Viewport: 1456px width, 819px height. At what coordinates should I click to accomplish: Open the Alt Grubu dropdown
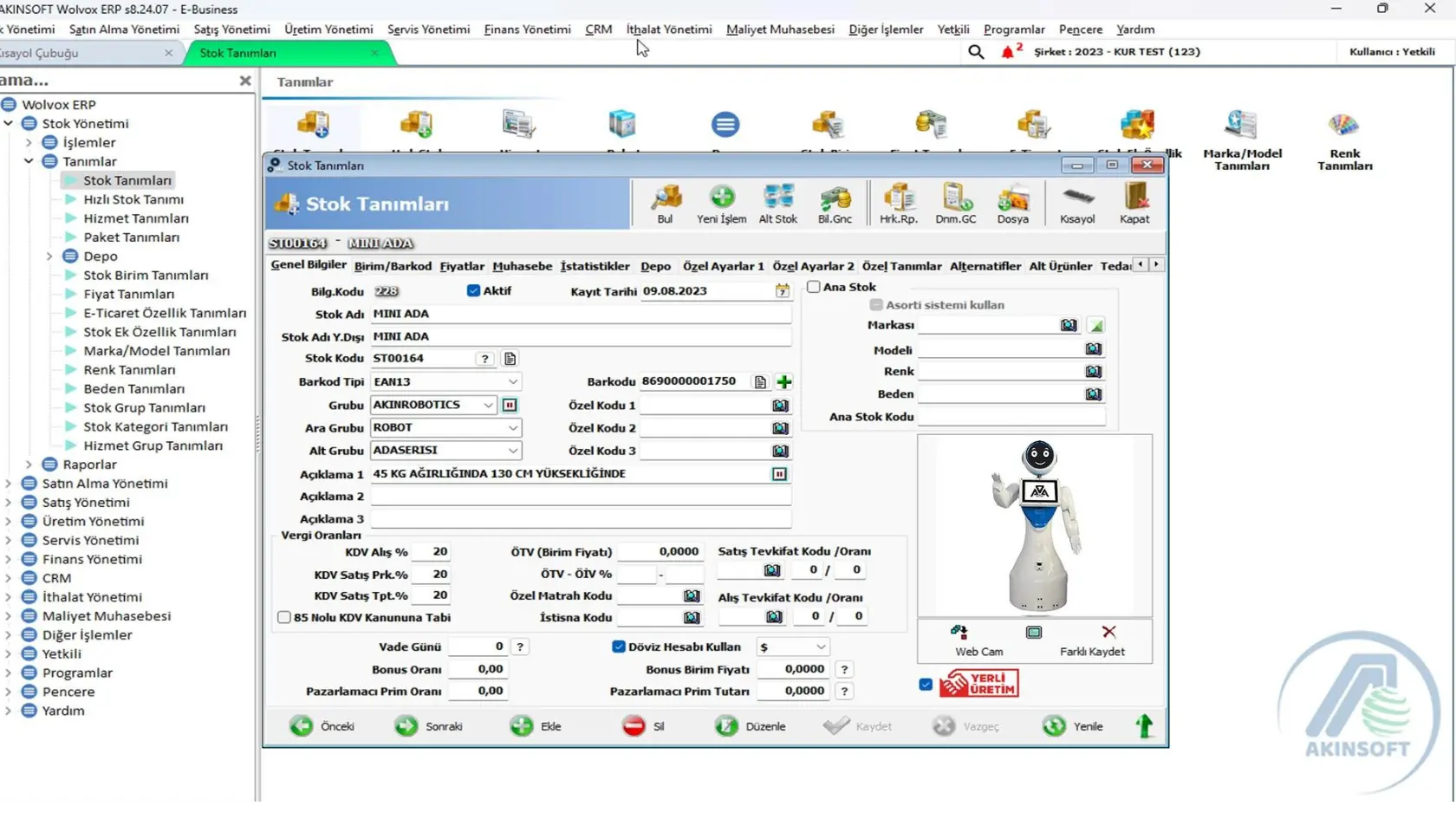pos(513,451)
